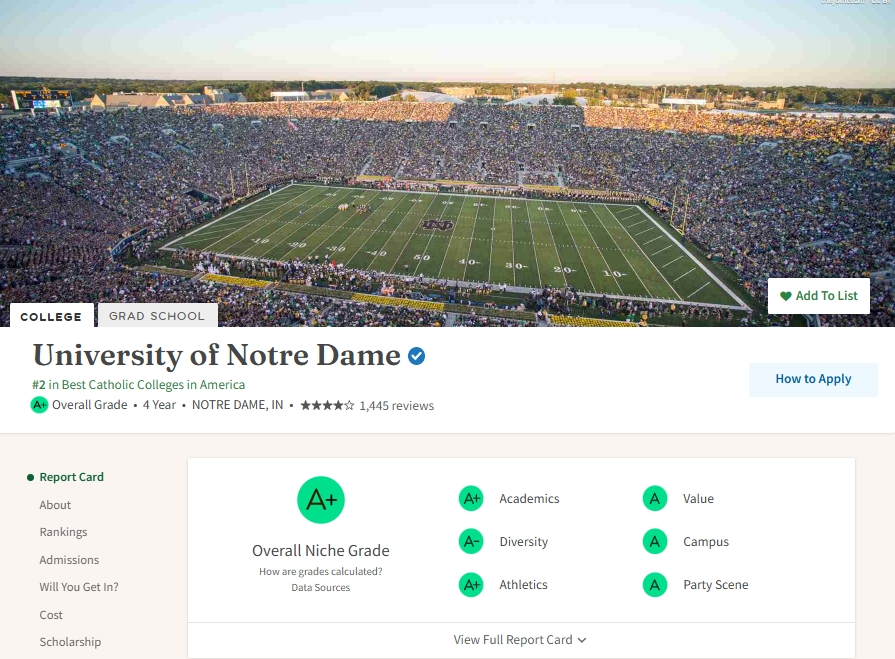Open Admissions in the sidebar navigation
This screenshot has height=659, width=895.
coord(69,560)
